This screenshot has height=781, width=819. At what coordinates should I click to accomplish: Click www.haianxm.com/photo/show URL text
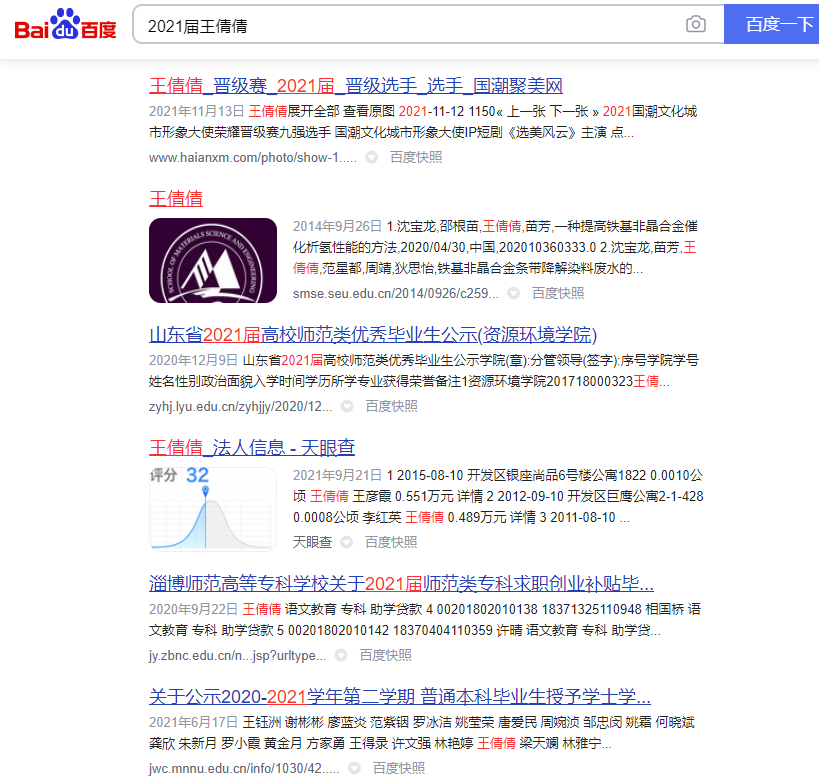point(253,158)
